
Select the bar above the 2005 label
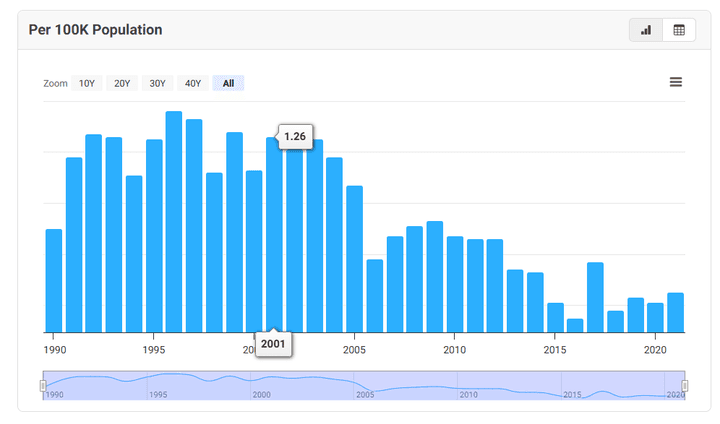tap(354, 259)
